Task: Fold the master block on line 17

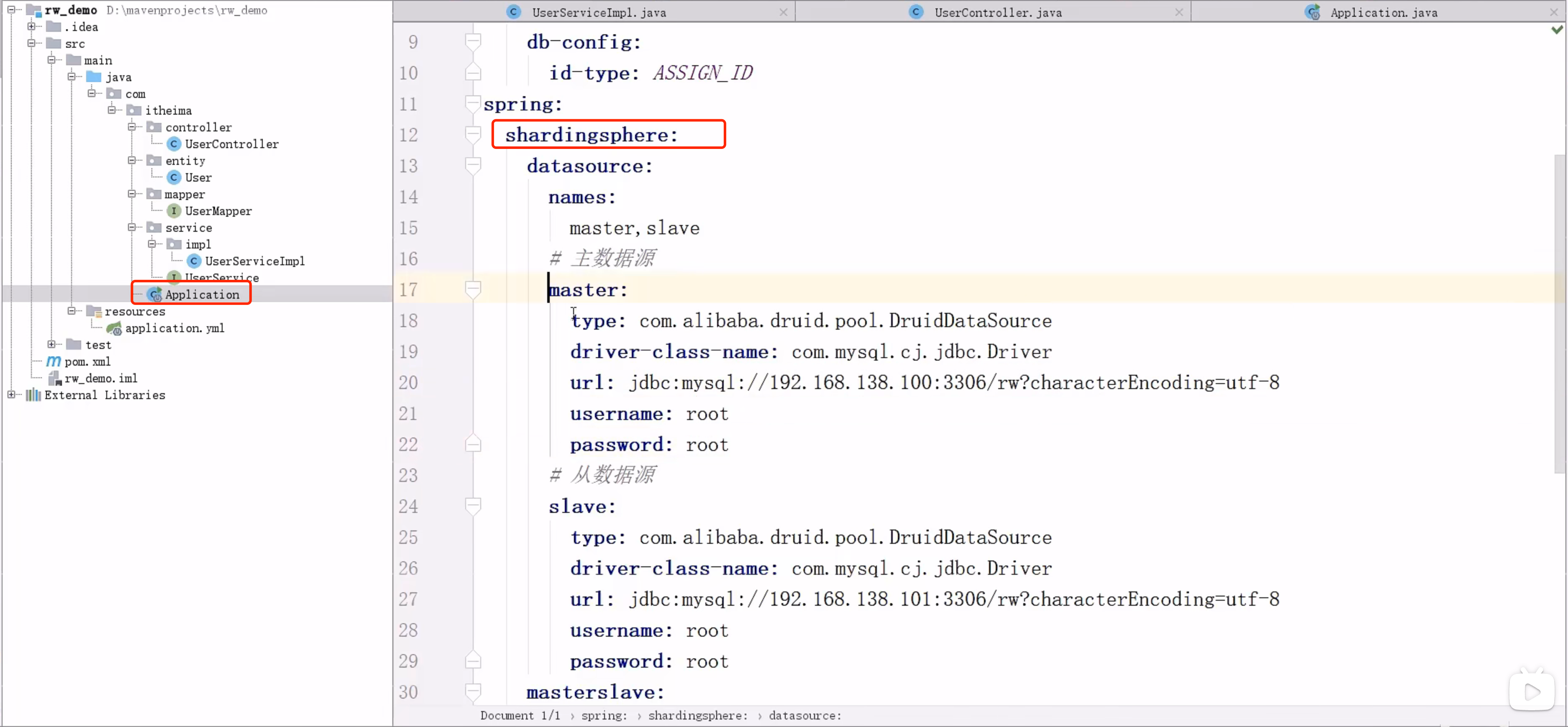Action: [x=473, y=289]
